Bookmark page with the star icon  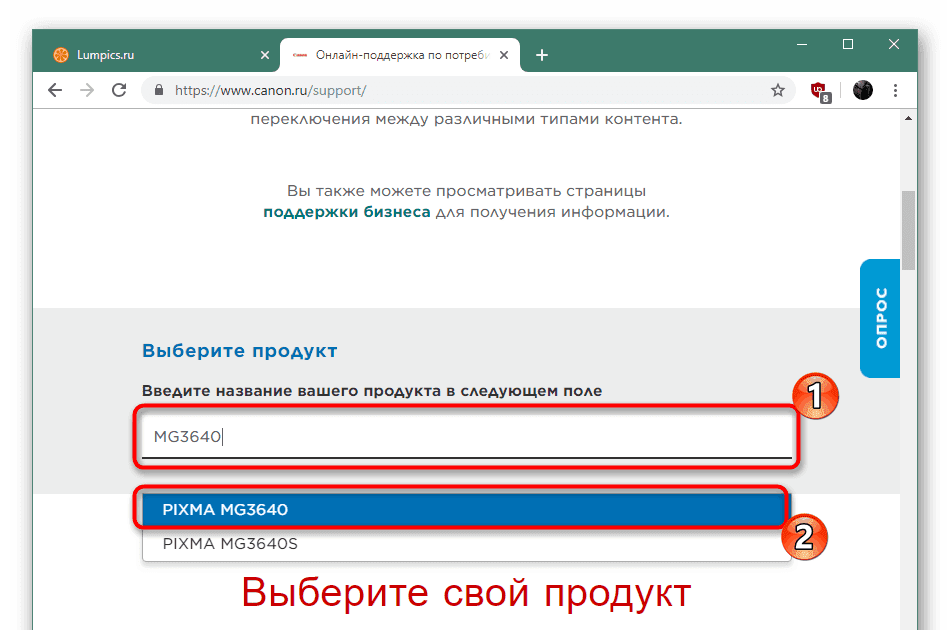(778, 90)
